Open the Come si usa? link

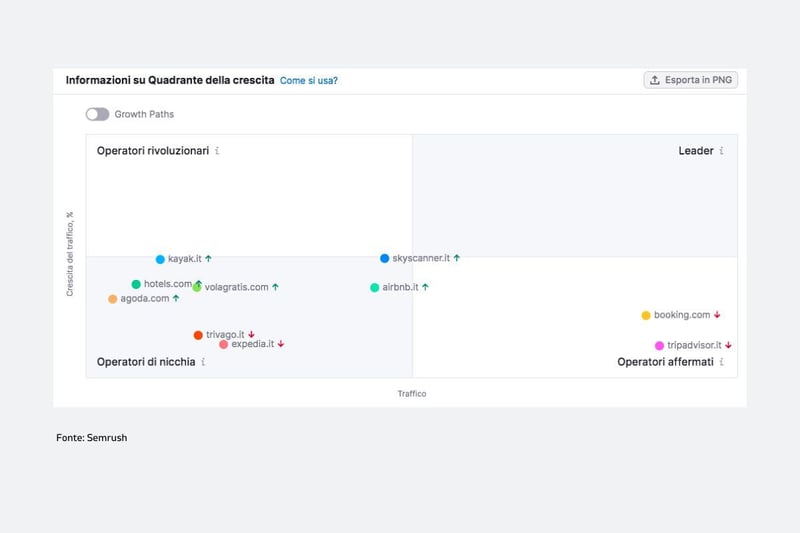tap(309, 81)
